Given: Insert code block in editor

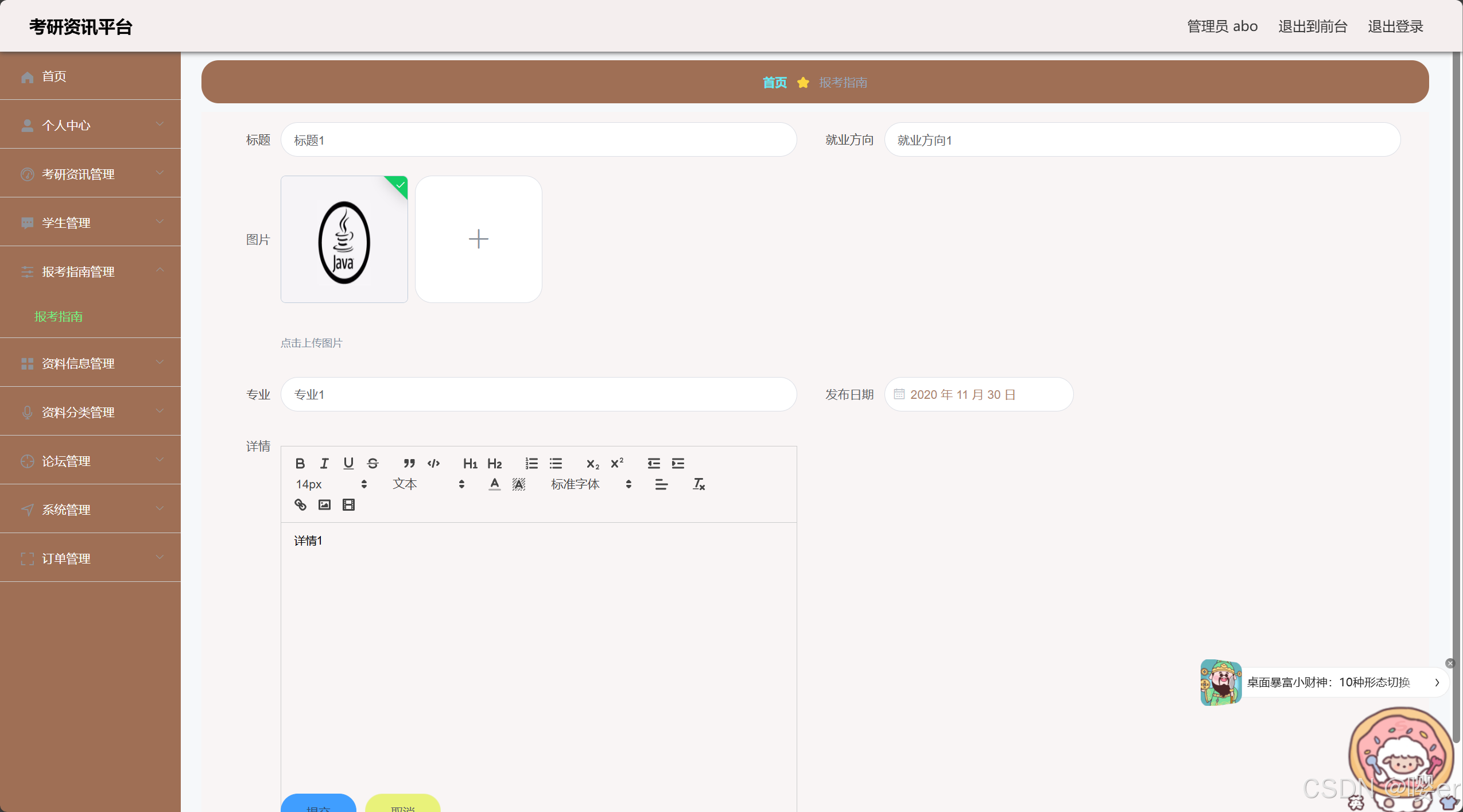Looking at the screenshot, I should [x=433, y=463].
